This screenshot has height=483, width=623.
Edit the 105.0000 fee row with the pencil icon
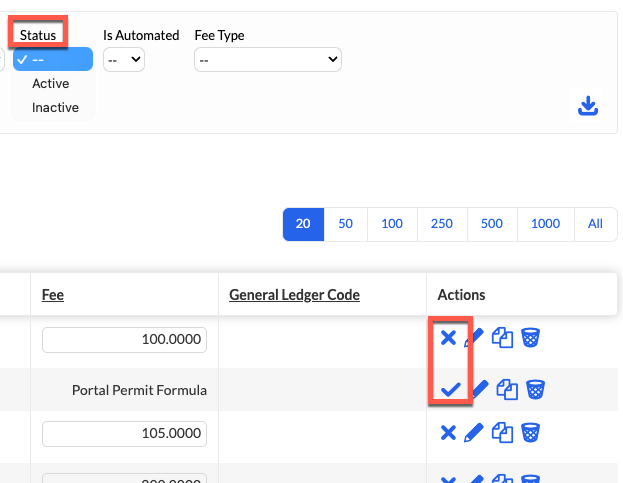pos(474,433)
